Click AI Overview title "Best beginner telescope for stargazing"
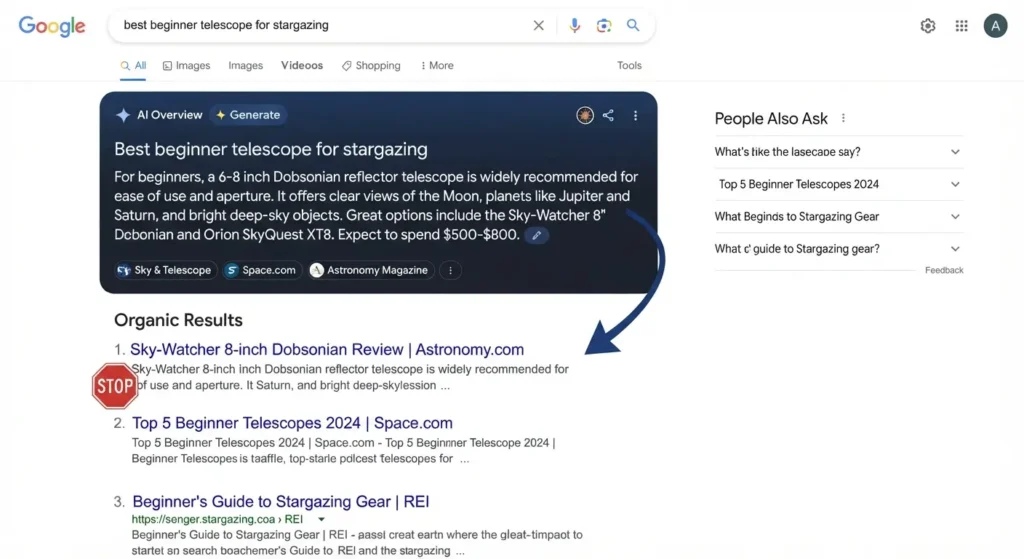Image resolution: width=1024 pixels, height=559 pixels. 271,150
